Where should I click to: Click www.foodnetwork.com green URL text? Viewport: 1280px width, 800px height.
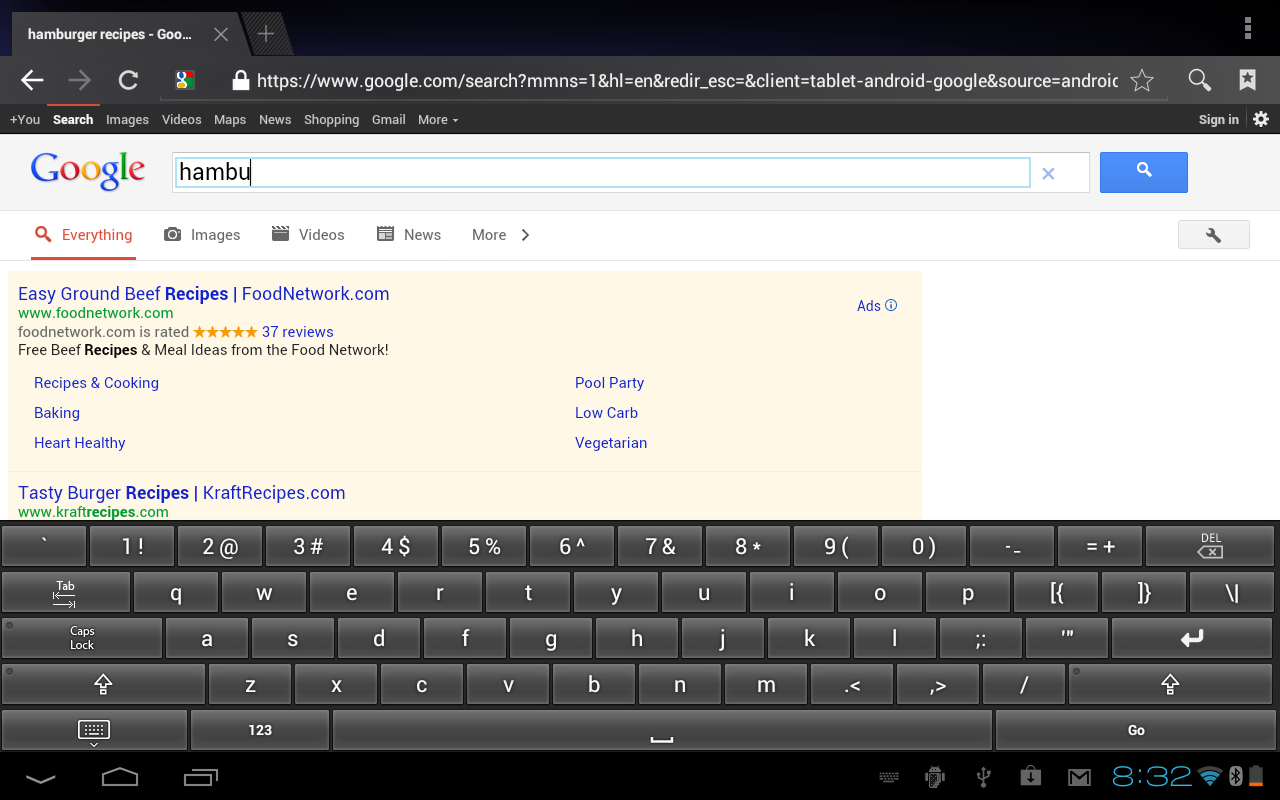[x=96, y=313]
